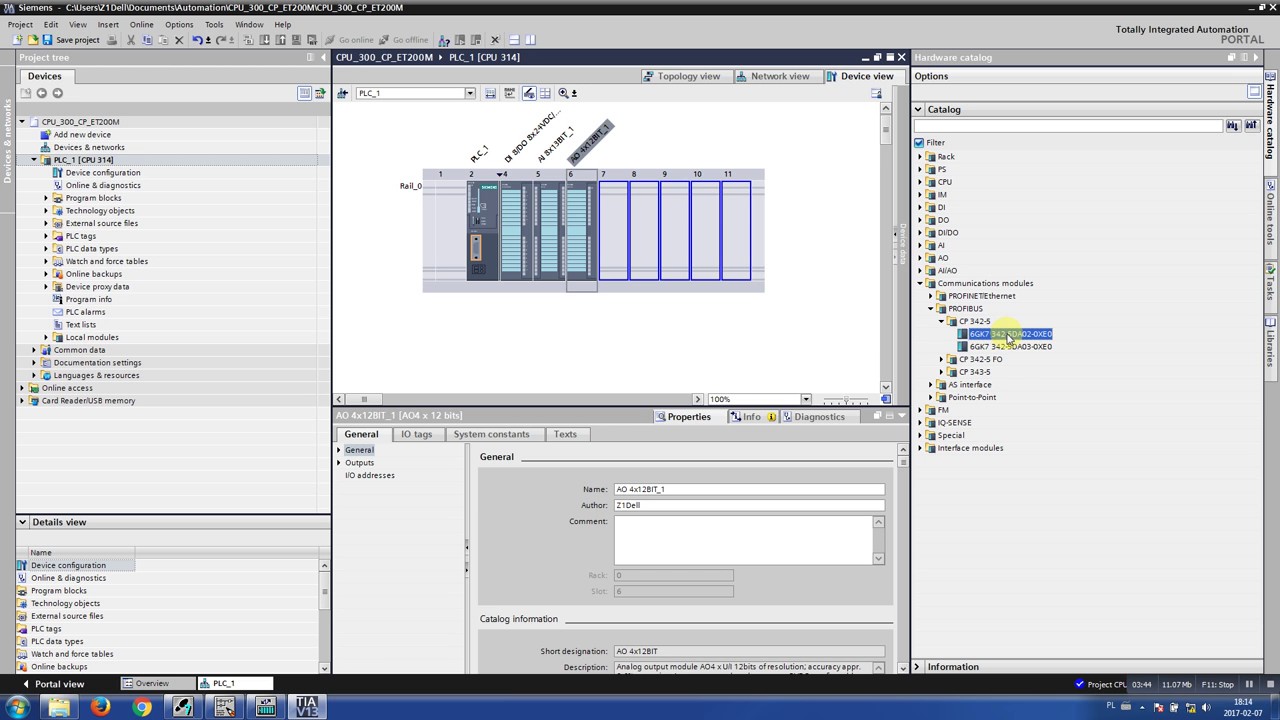This screenshot has width=1280, height=720.
Task: Split the editor space horizontally
Action: pos(514,40)
